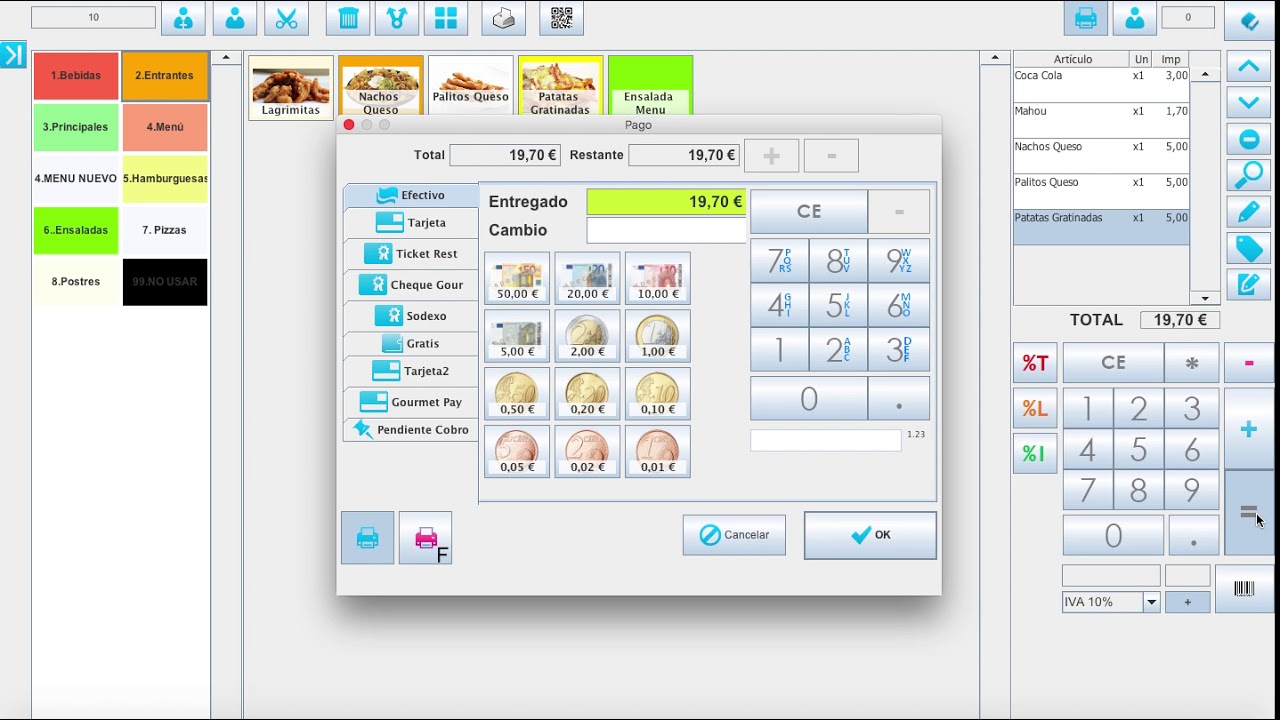Click the up arrow above the product catalog
Viewport: 1280px width, 720px height.
pyautogui.click(x=994, y=58)
